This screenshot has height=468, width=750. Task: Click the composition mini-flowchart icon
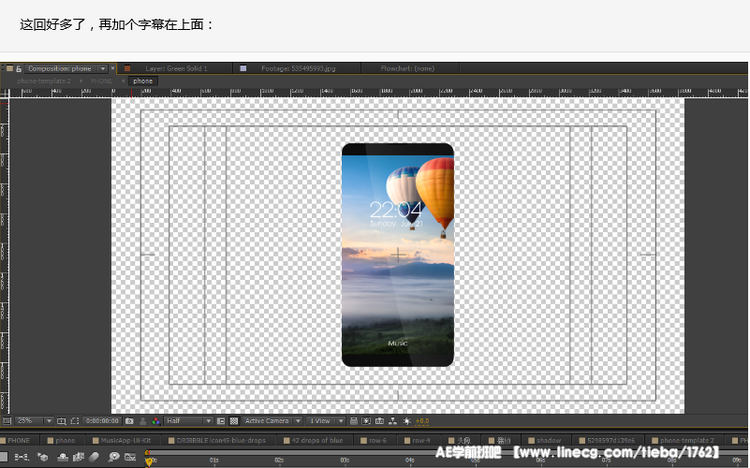(x=19, y=457)
